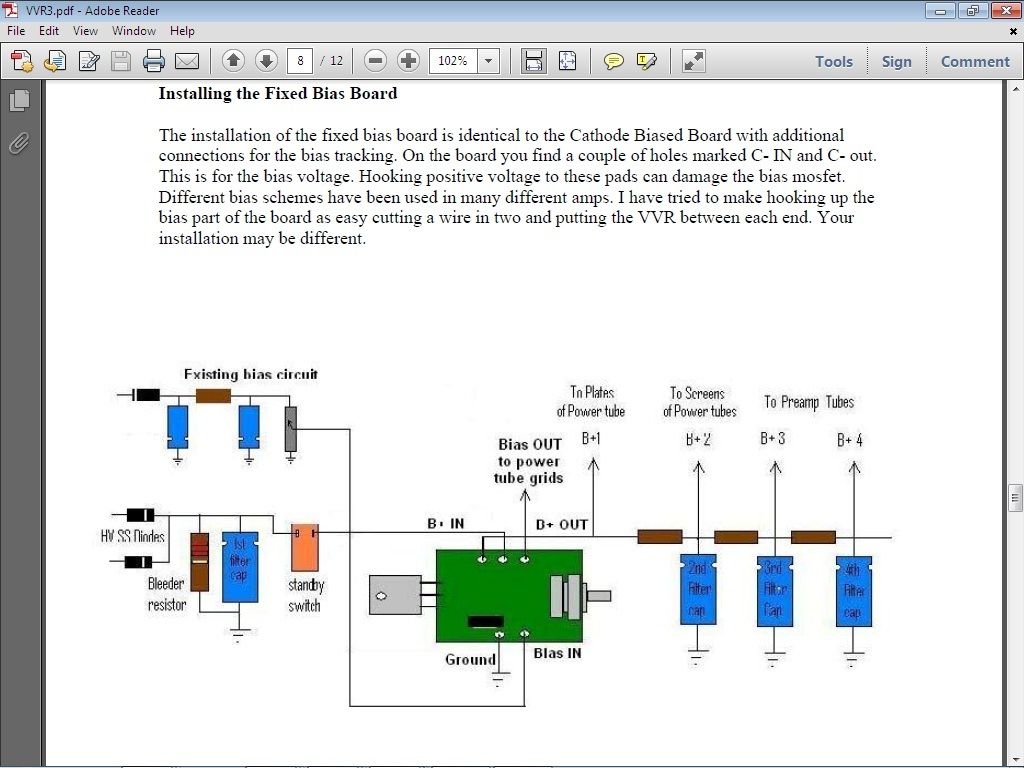1024x768 pixels.
Task: Show attachments paperclip panel
Action: (20, 143)
